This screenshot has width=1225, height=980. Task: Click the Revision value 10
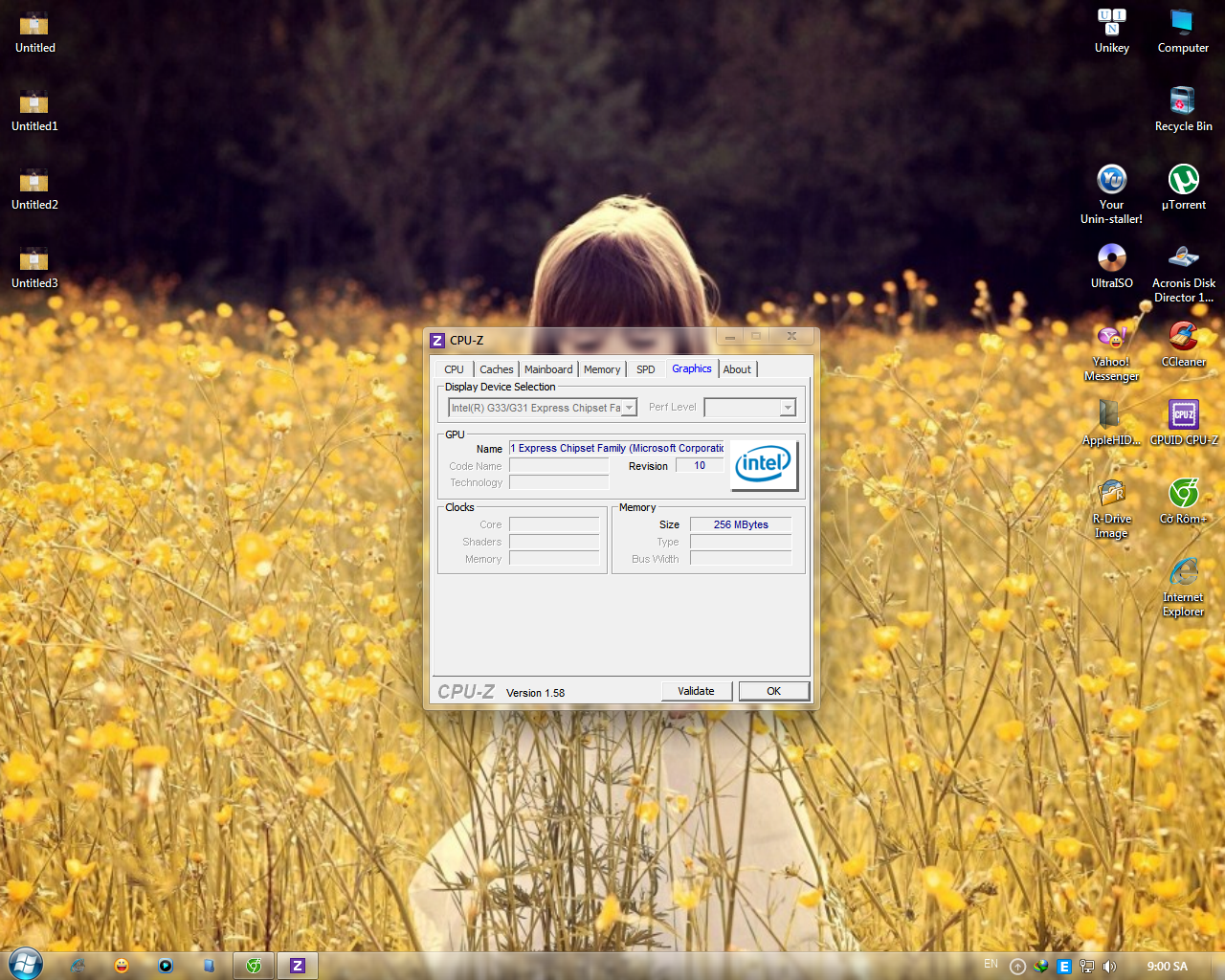700,465
